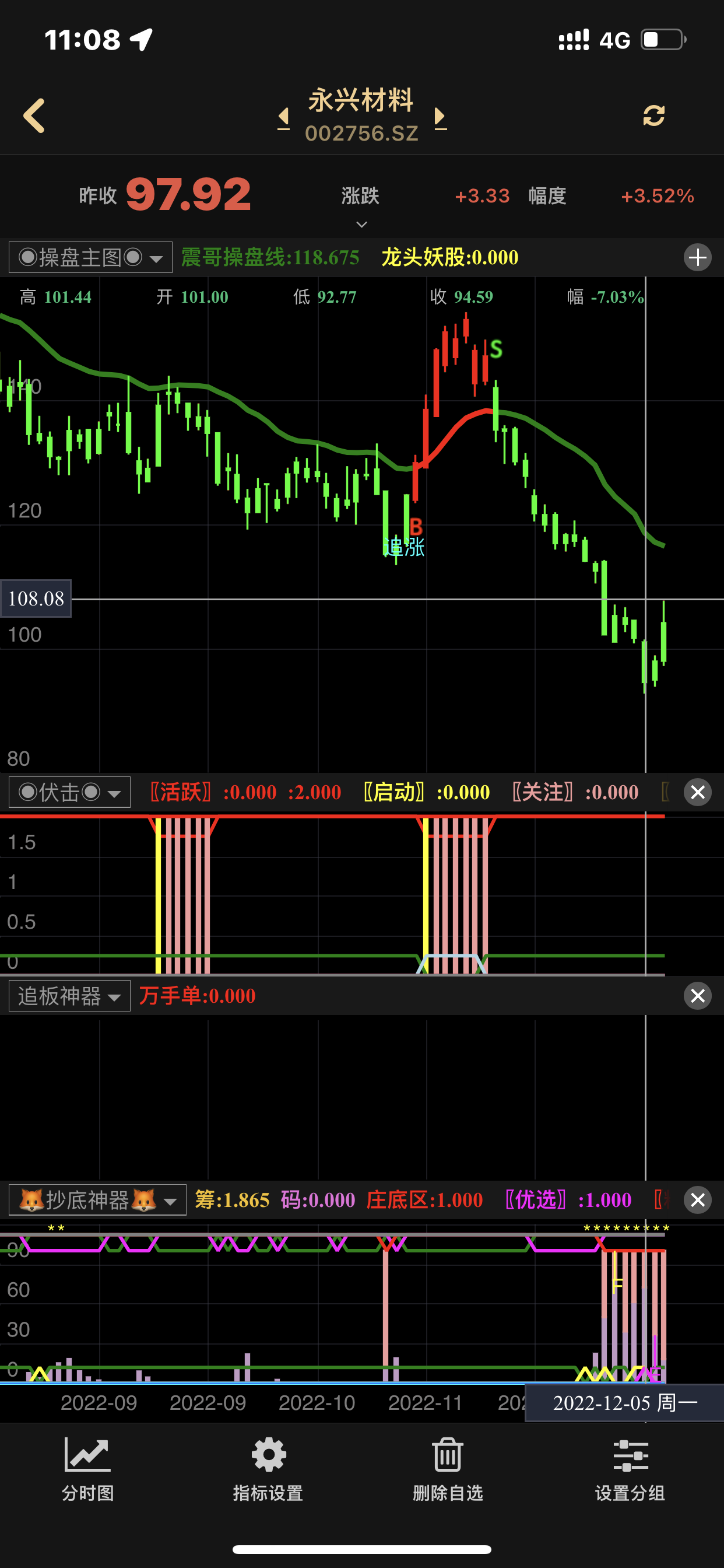This screenshot has height=1568, width=724.
Task: Tap the refresh icon
Action: [x=653, y=116]
